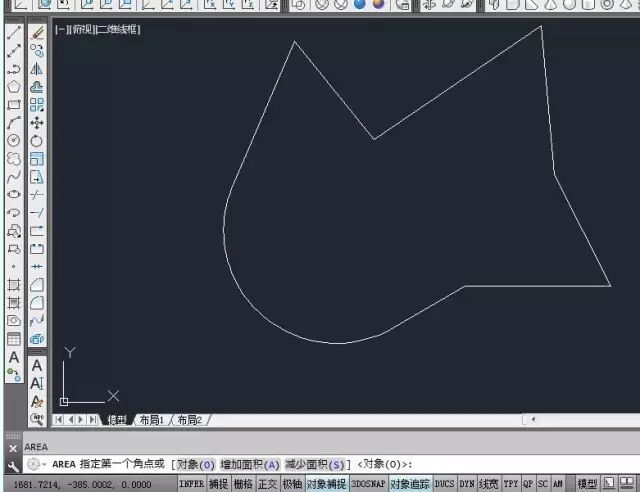Screen dimensions: 640x492
Task: Choose the Polygon tool
Action: pyautogui.click(x=14, y=87)
